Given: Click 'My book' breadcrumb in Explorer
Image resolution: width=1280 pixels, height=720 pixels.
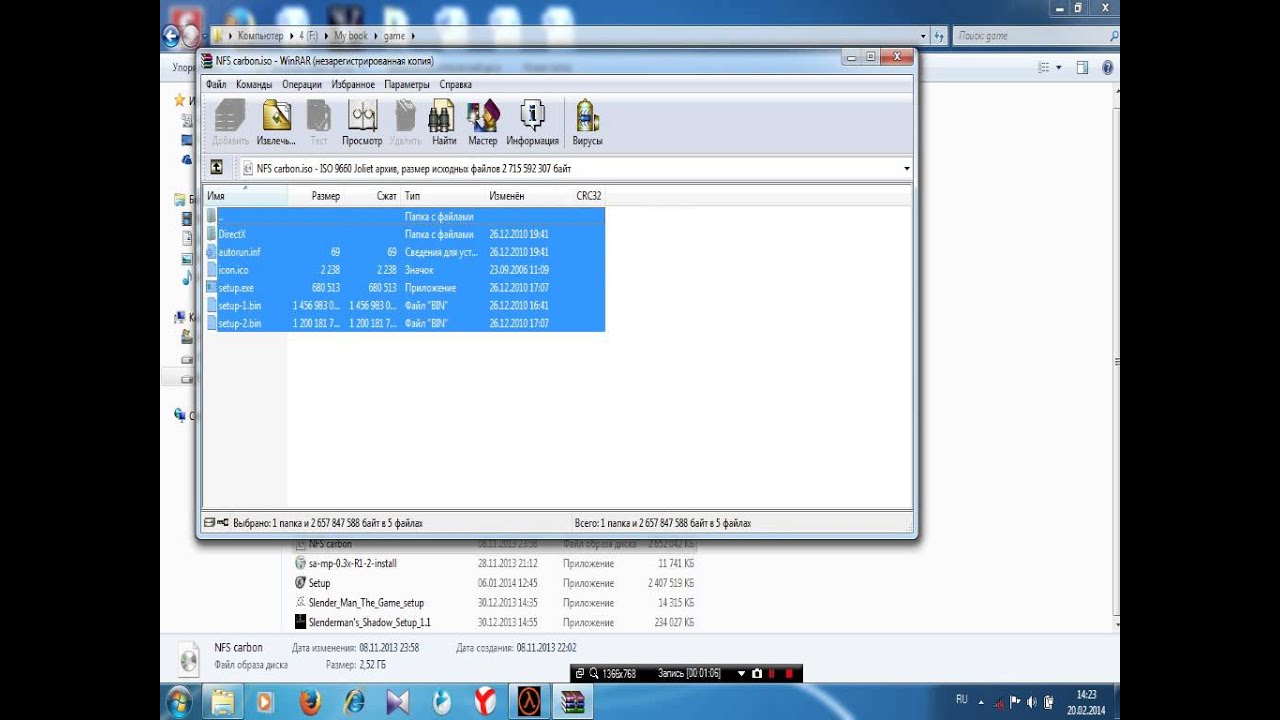Looking at the screenshot, I should click(351, 36).
